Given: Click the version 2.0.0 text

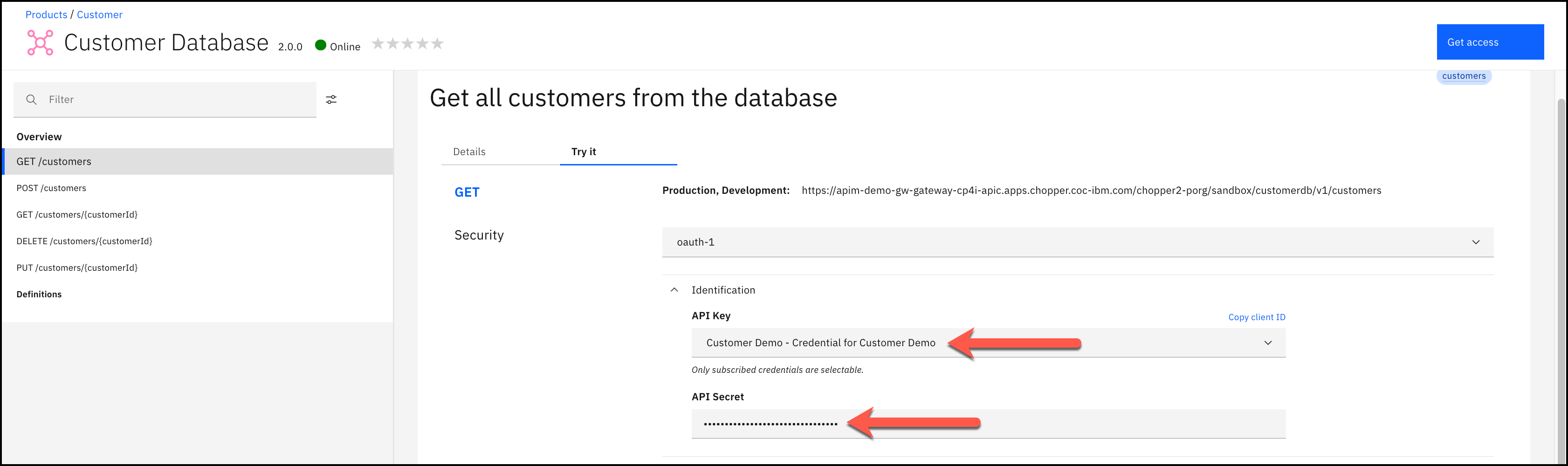Looking at the screenshot, I should (x=290, y=47).
